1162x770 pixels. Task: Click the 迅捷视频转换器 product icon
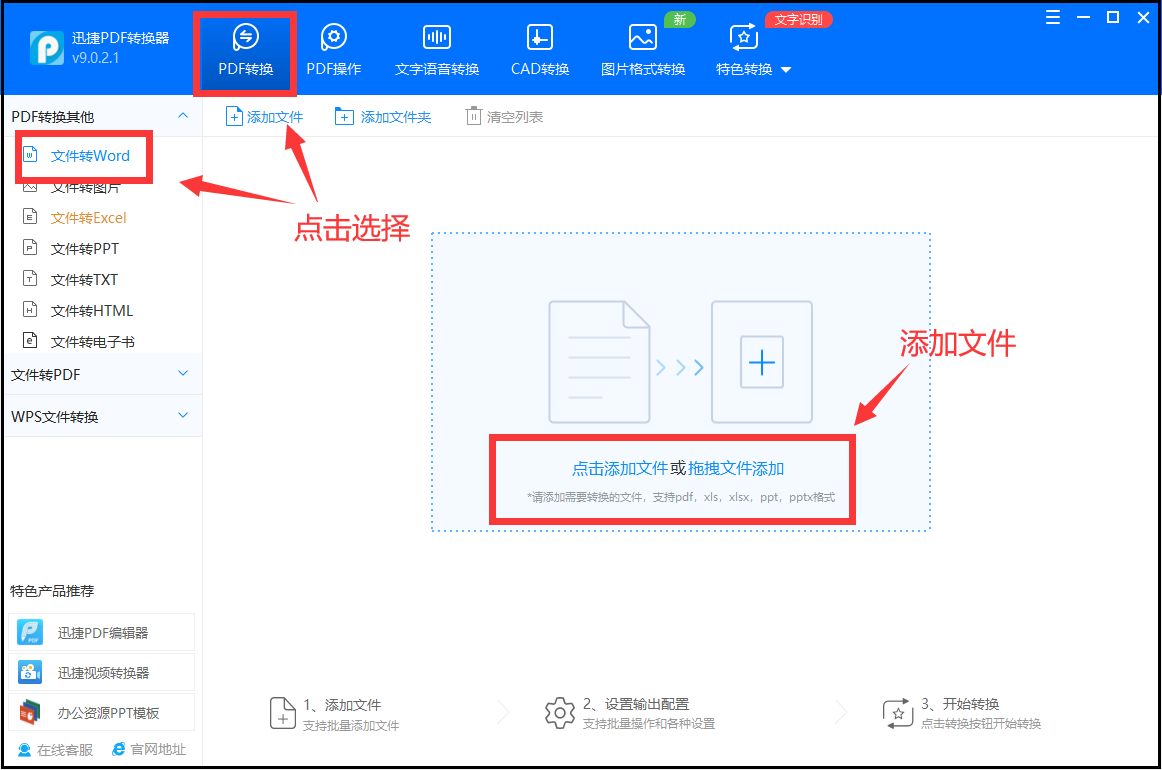[30, 672]
